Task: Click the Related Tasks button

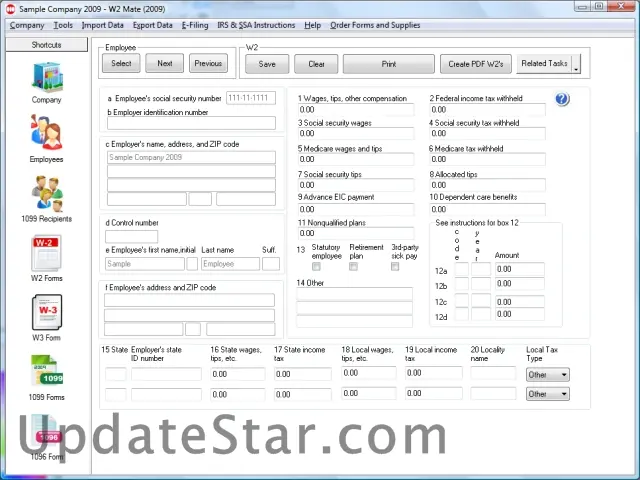Action: pos(544,64)
